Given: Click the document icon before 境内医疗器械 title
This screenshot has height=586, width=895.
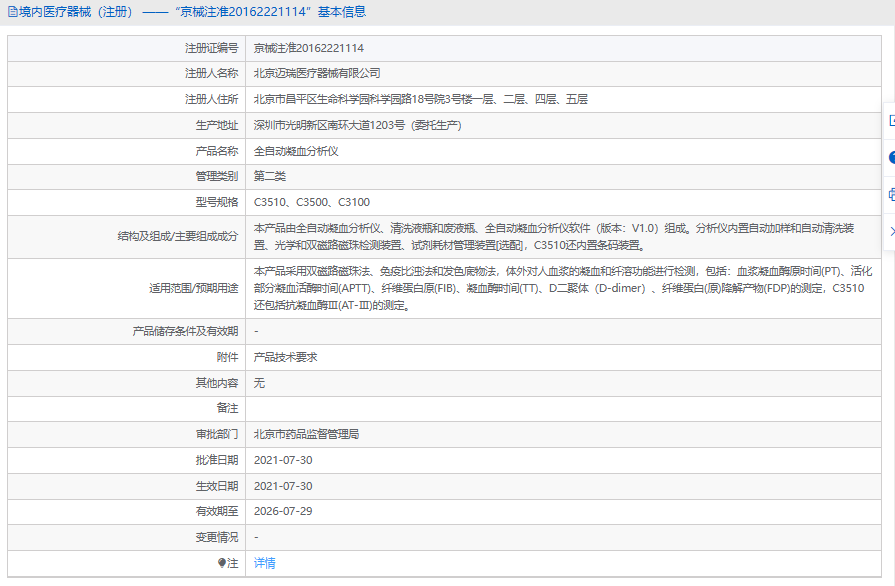Looking at the screenshot, I should 13,11.
